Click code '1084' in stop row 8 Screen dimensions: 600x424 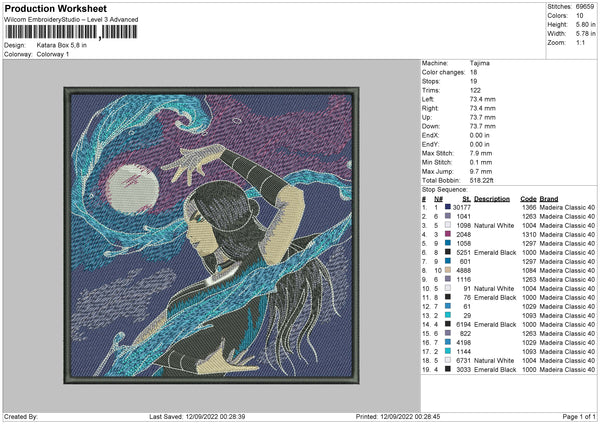tap(529, 271)
